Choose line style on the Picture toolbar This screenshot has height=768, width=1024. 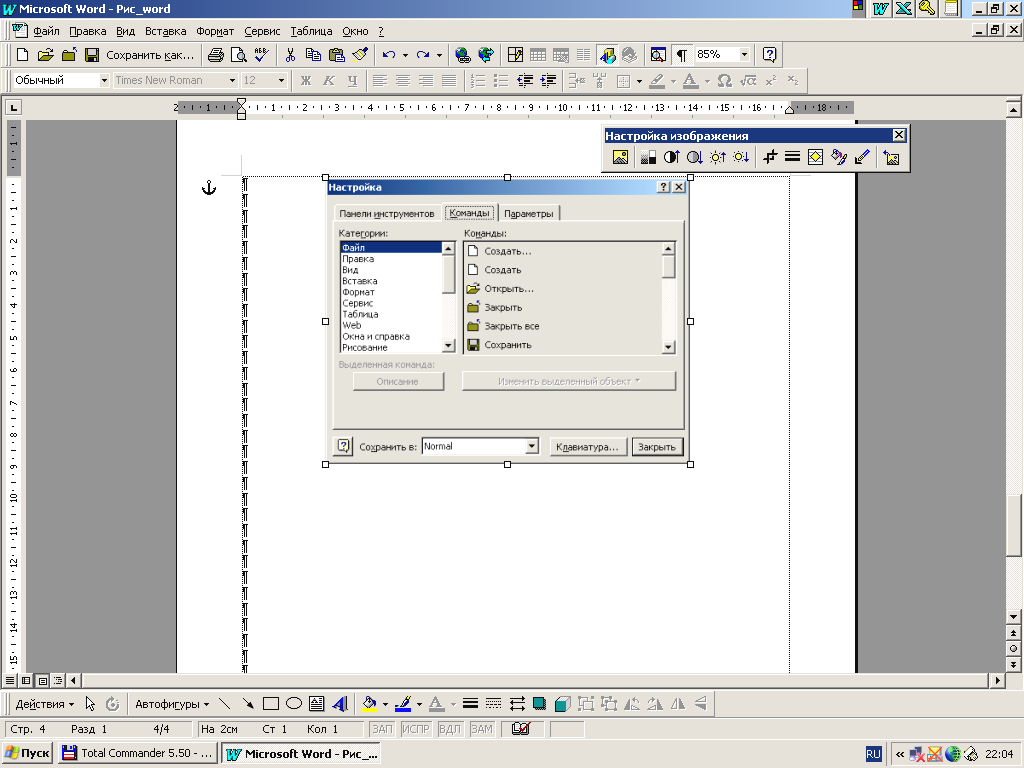792,157
